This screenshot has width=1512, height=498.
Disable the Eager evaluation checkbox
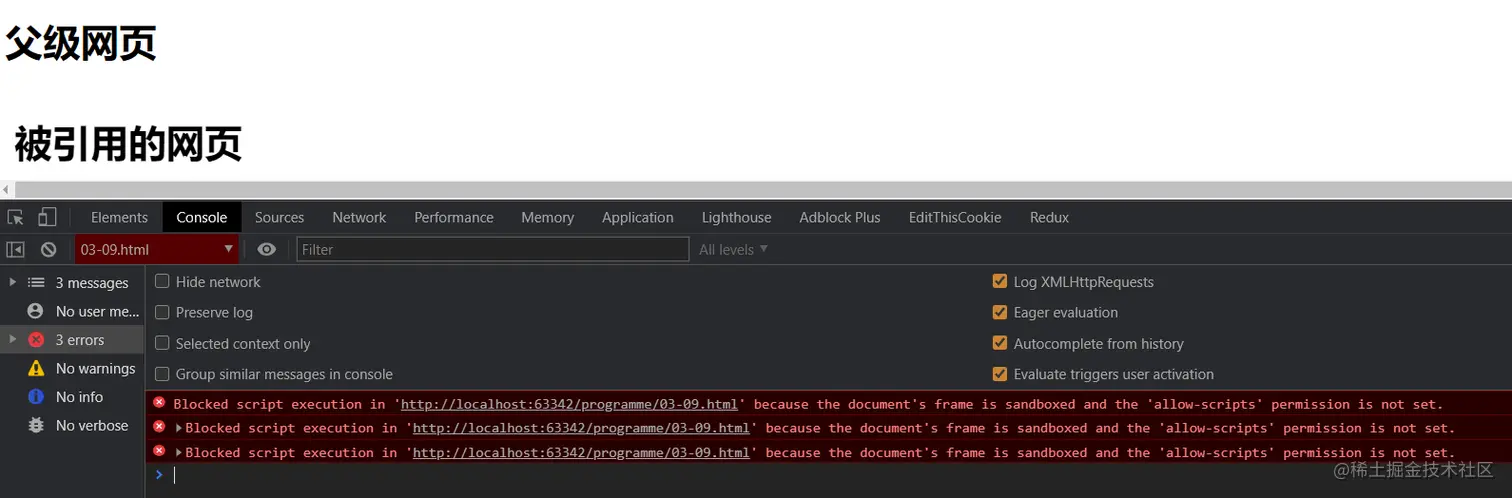(x=999, y=312)
